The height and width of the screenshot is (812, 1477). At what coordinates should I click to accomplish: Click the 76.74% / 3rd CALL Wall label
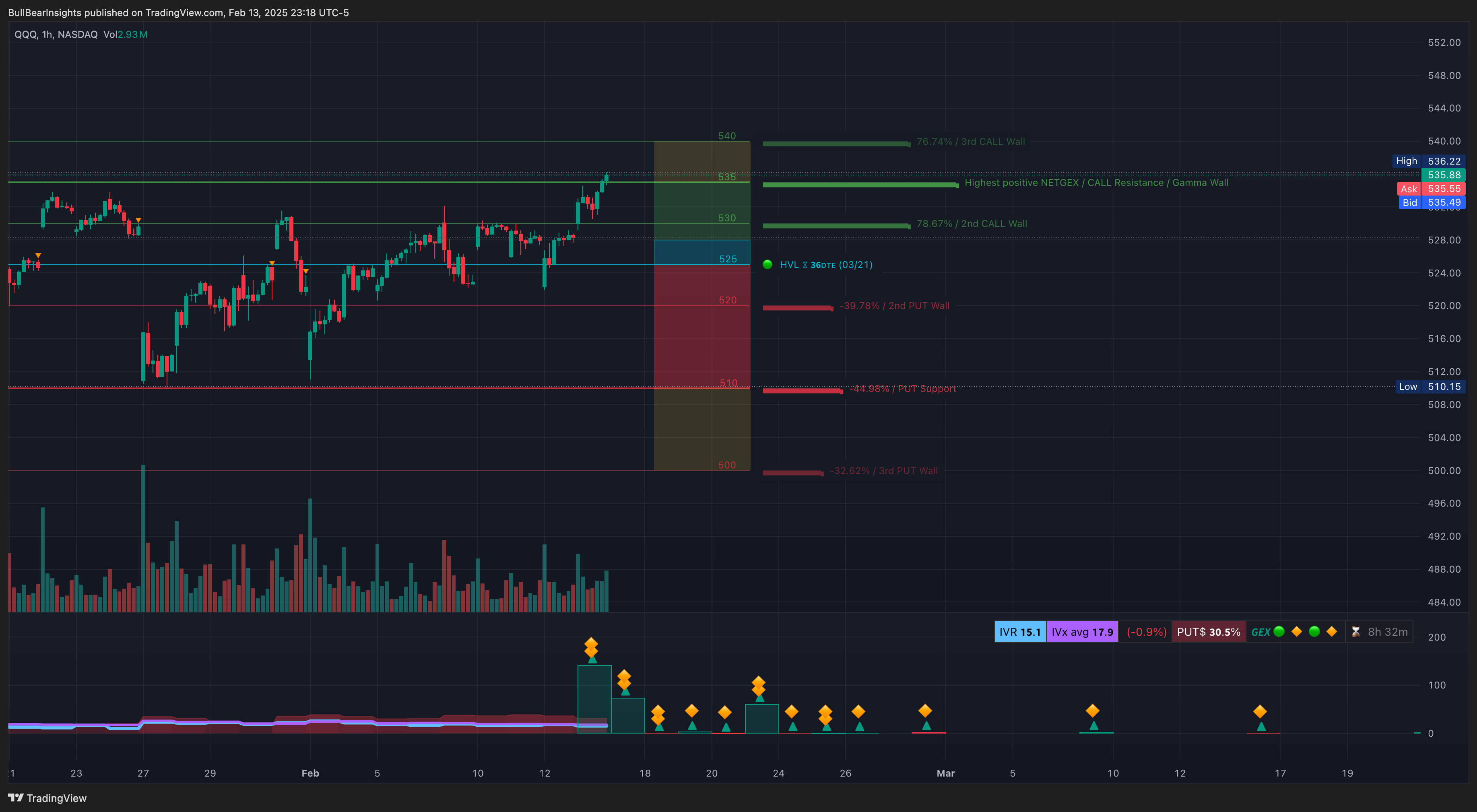point(970,142)
